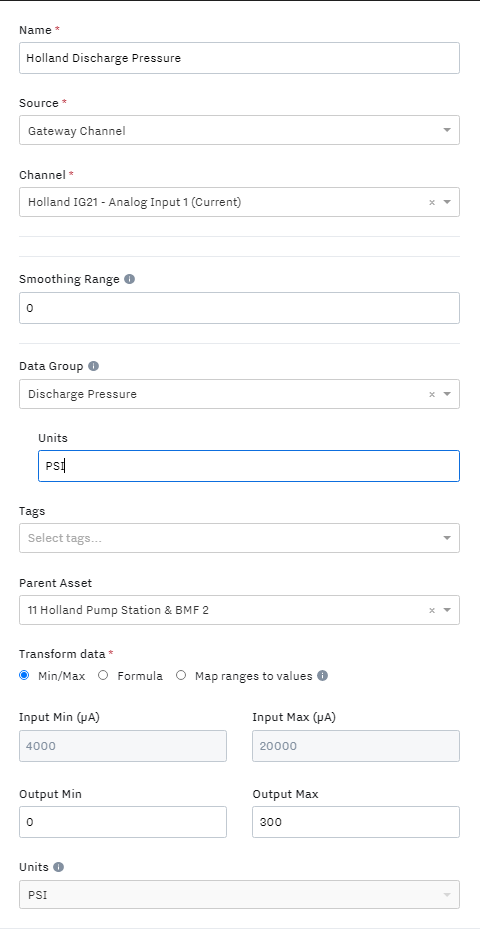Click the Units text field containing PSI
Screen dimensions: 480x937
pyautogui.click(x=249, y=466)
